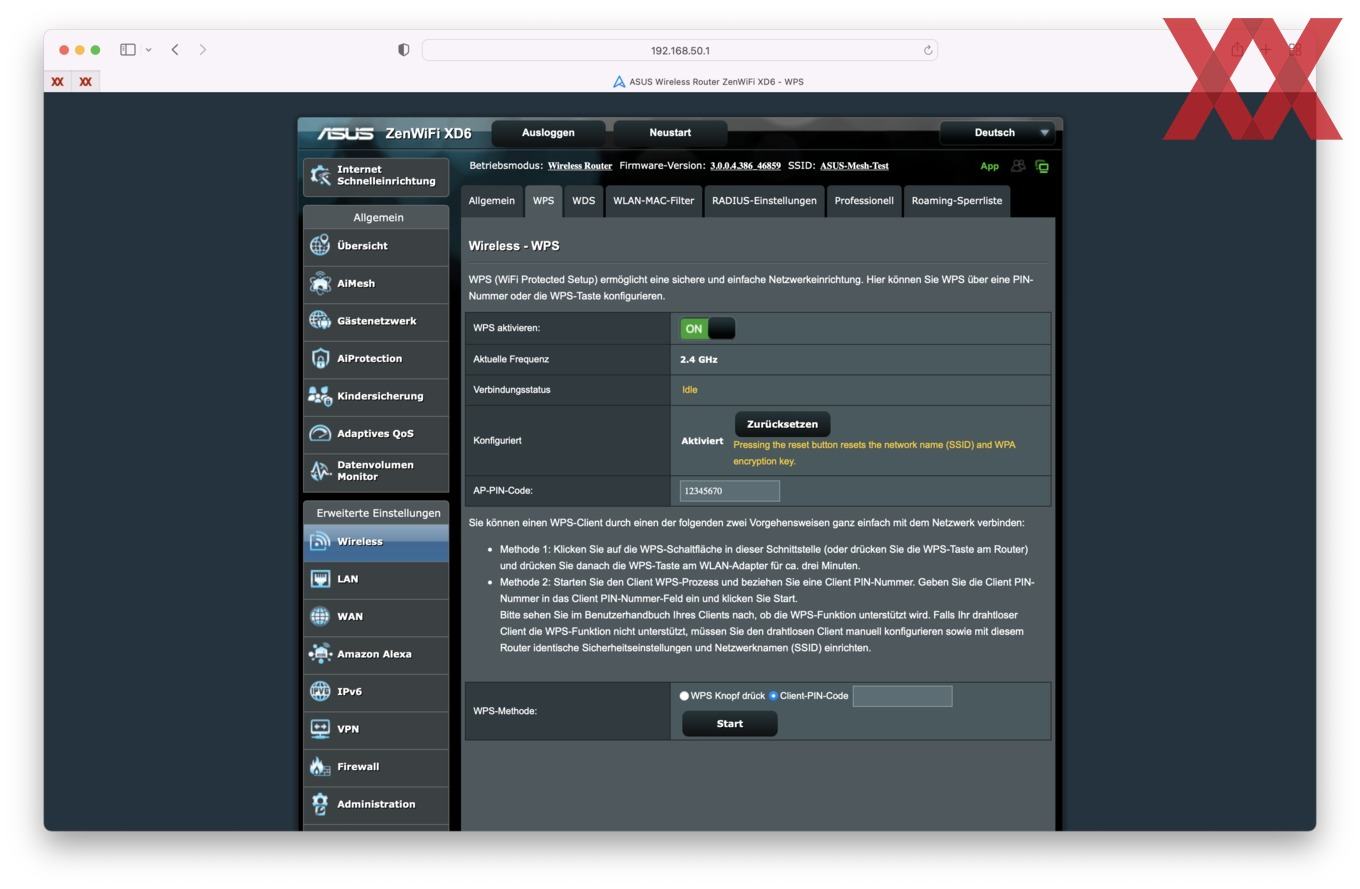
Task: Click the LAN sidebar icon
Action: [x=320, y=579]
